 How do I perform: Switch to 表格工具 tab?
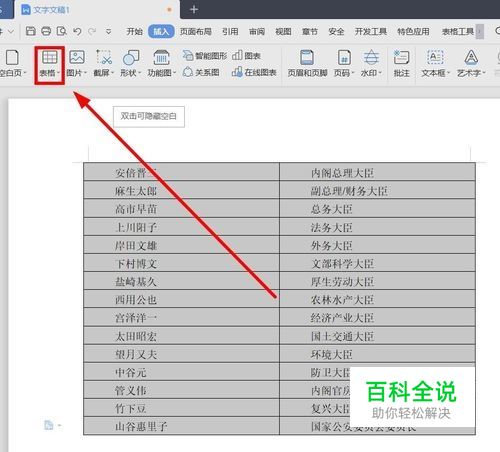coord(458,32)
